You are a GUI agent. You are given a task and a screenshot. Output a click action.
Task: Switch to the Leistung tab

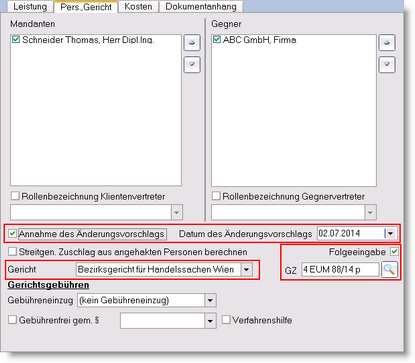(30, 7)
